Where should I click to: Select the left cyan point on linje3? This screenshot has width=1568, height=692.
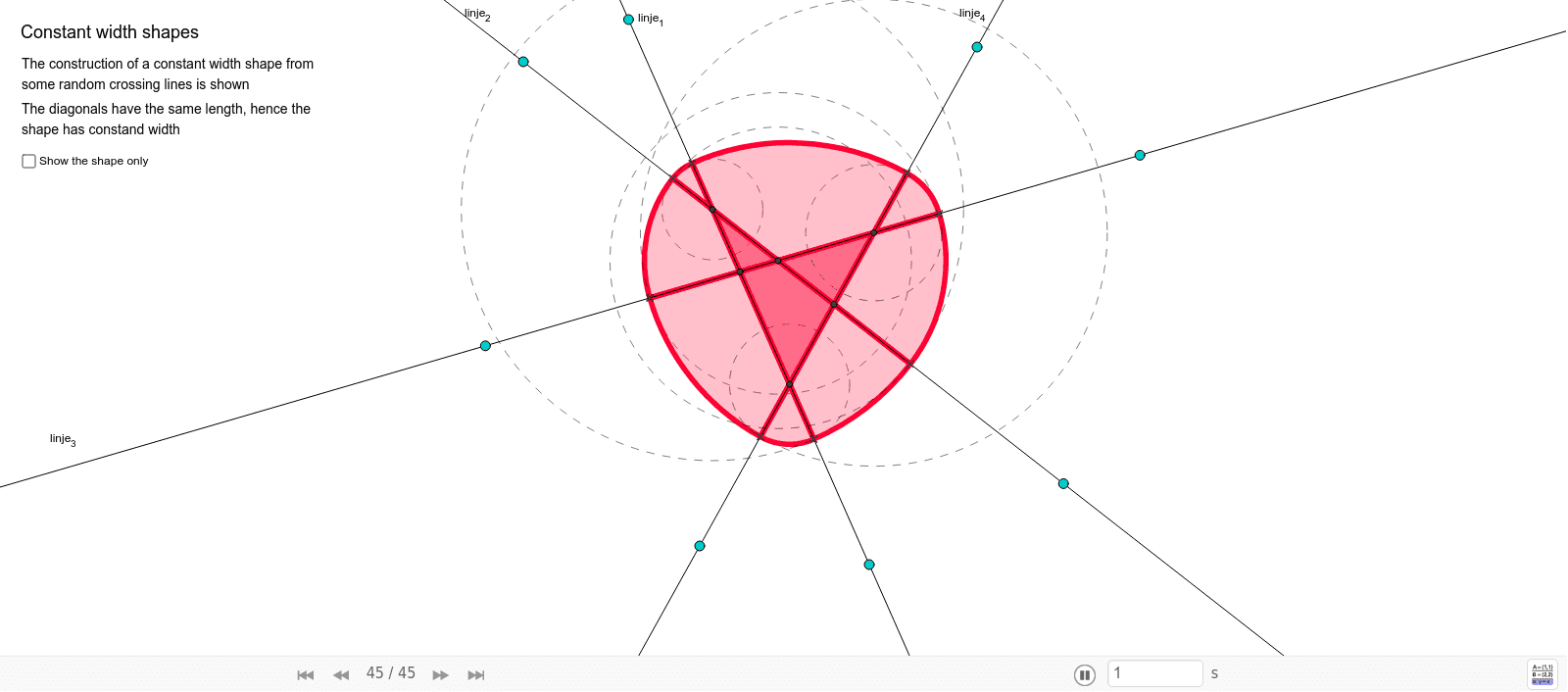[x=485, y=346]
